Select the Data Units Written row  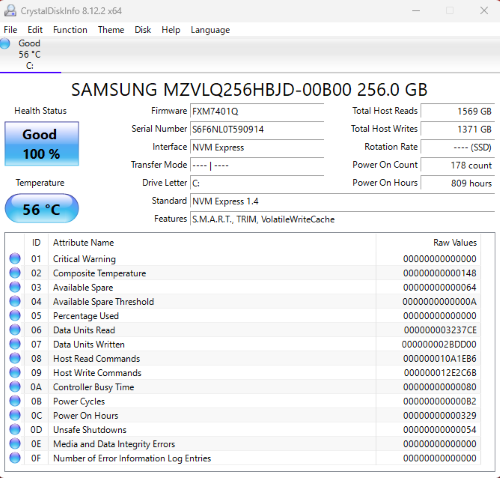243,344
